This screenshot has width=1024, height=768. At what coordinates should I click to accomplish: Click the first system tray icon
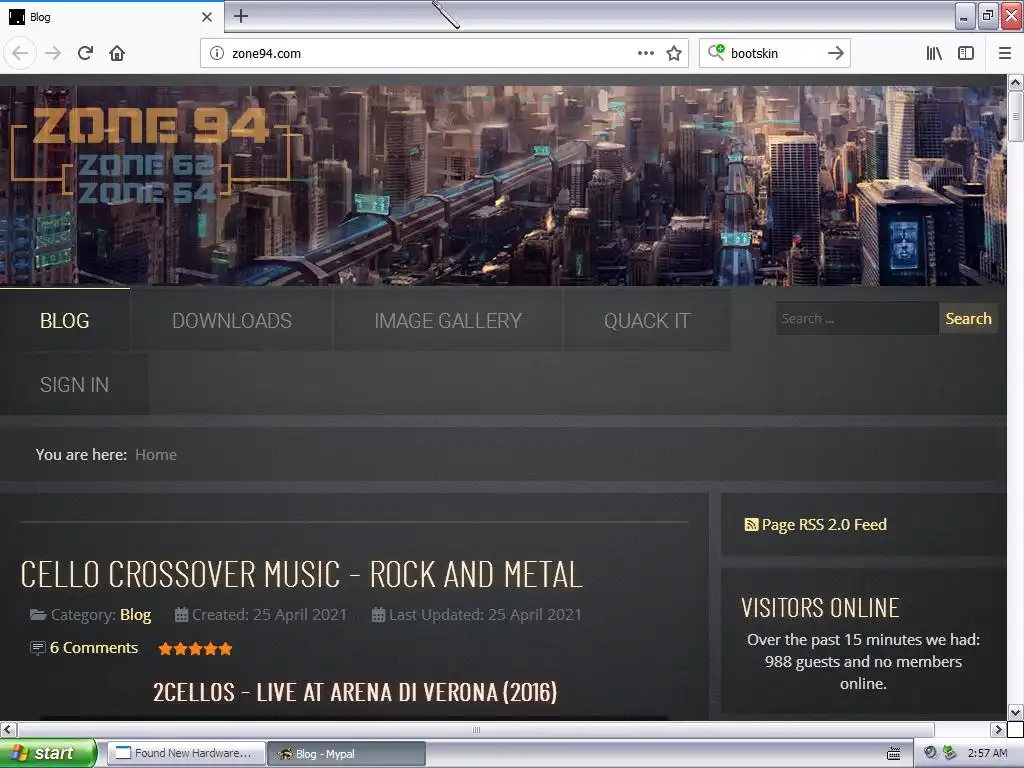pos(931,753)
